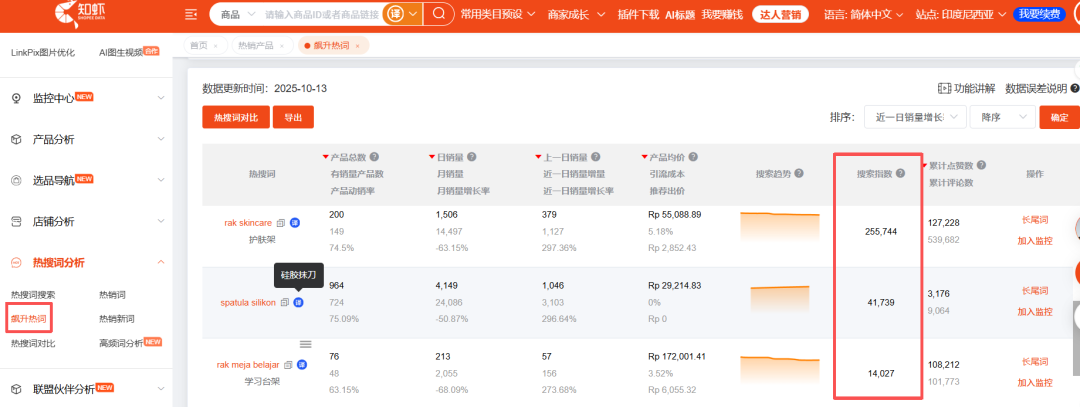The width and height of the screenshot is (1080, 407).
Task: Click the orange 热搜词对比 button
Action: (236, 117)
